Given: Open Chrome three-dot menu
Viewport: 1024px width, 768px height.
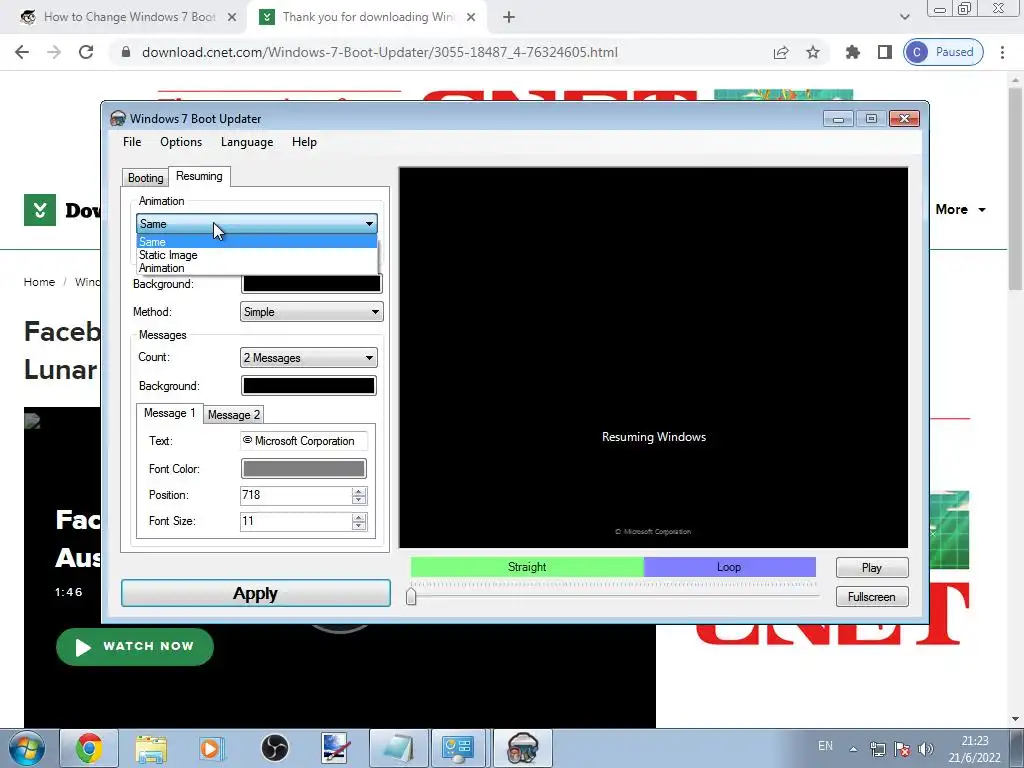Looking at the screenshot, I should (x=1002, y=52).
